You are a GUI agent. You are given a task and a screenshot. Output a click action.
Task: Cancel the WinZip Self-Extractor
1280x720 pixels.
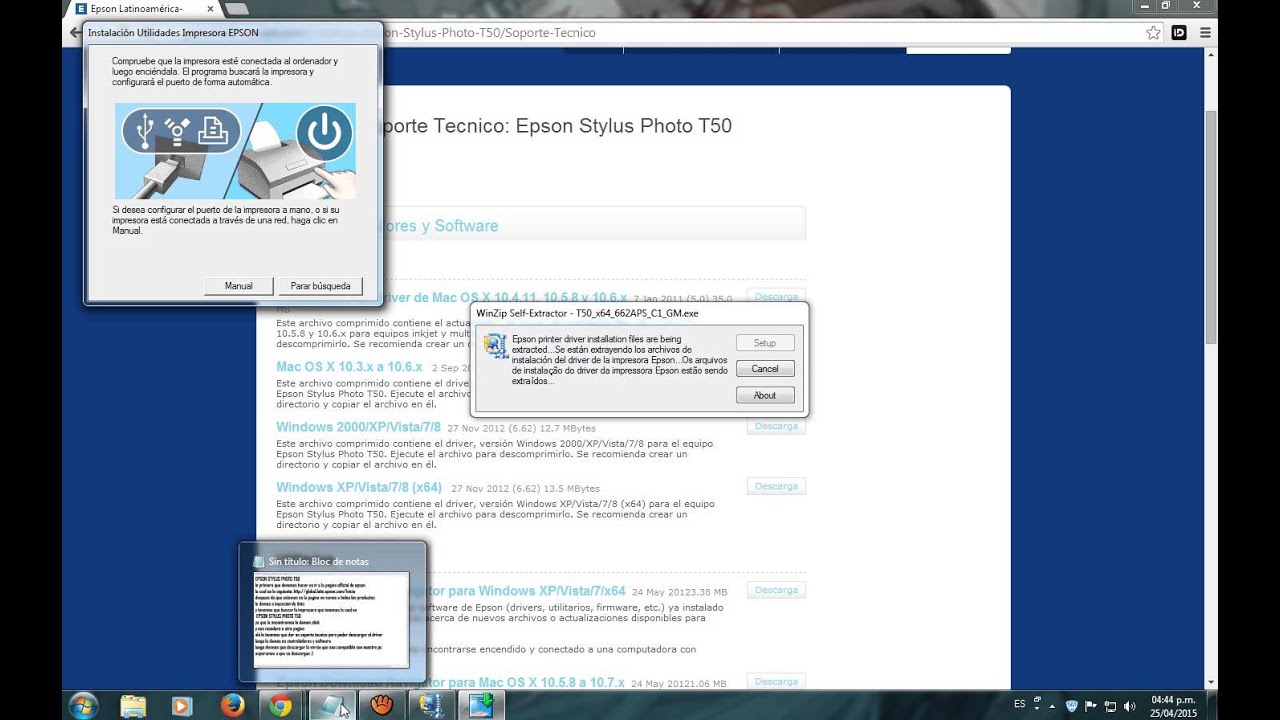[765, 369]
